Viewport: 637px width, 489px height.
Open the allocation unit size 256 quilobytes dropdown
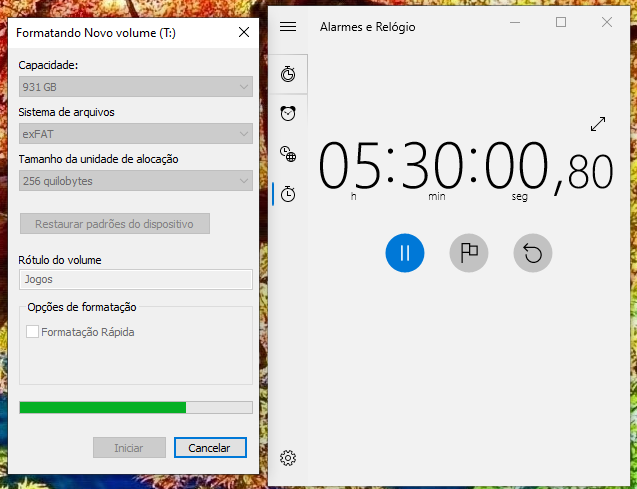pyautogui.click(x=136, y=181)
